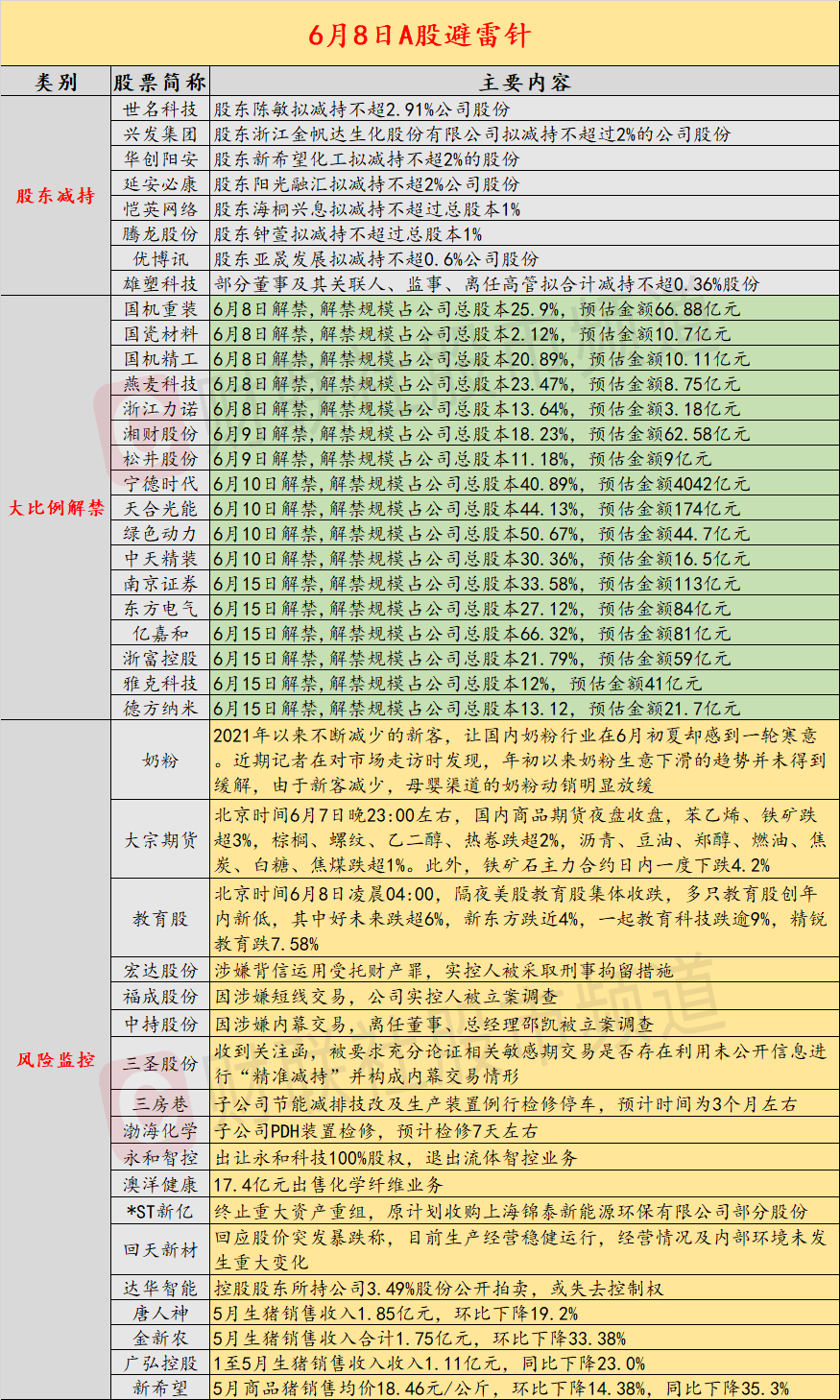Click stock name 国机重装
This screenshot has width=840, height=1400.
160,309
